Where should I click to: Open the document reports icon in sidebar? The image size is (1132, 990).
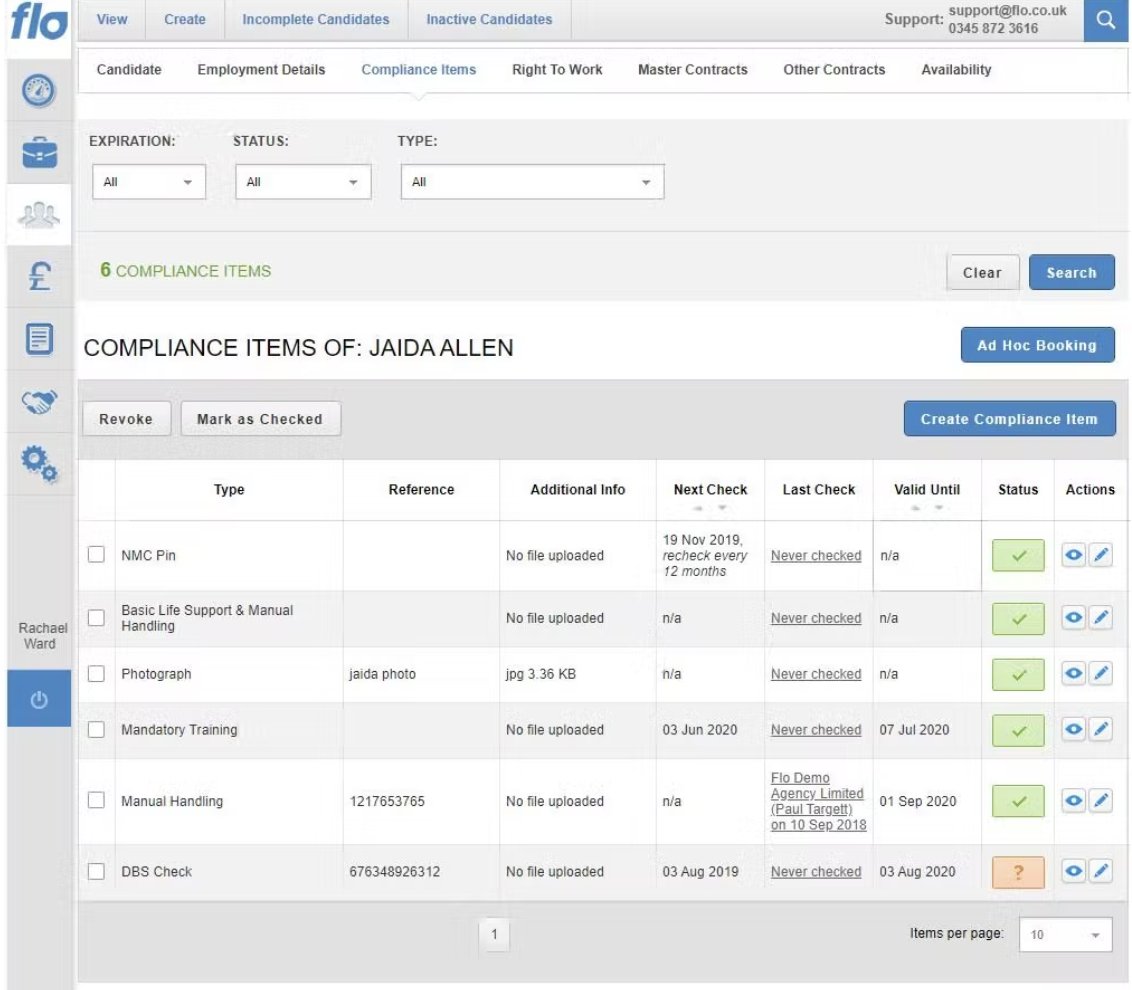pyautogui.click(x=39, y=339)
